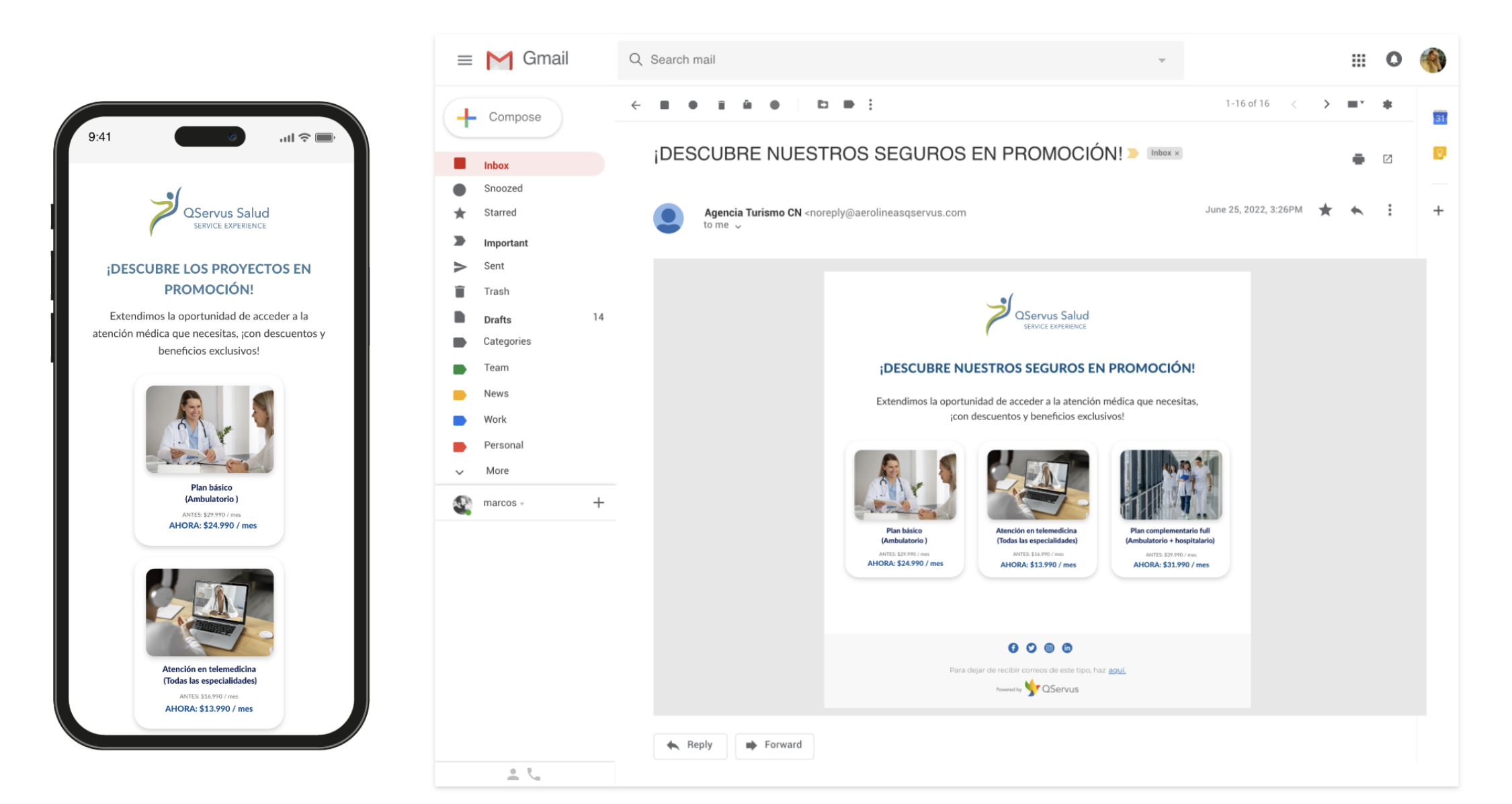The width and height of the screenshot is (1512, 804).
Task: Click the back arrow to inbox
Action: (x=636, y=105)
